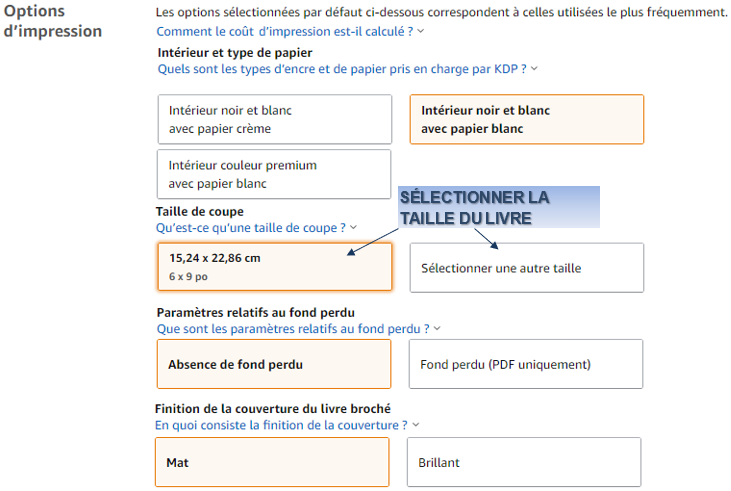Open 'Quels sont les types d'encre et de papier' link

pyautogui.click(x=342, y=69)
